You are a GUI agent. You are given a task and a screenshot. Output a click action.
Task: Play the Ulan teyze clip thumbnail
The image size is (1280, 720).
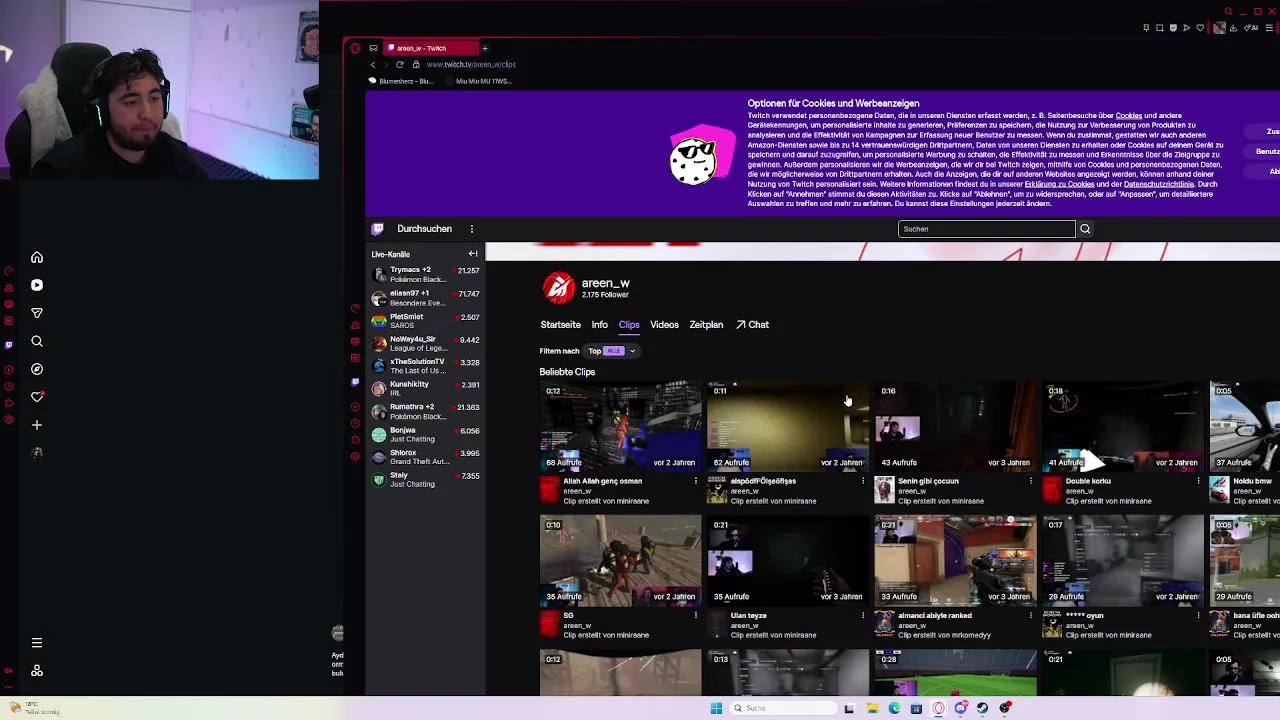[x=788, y=560]
